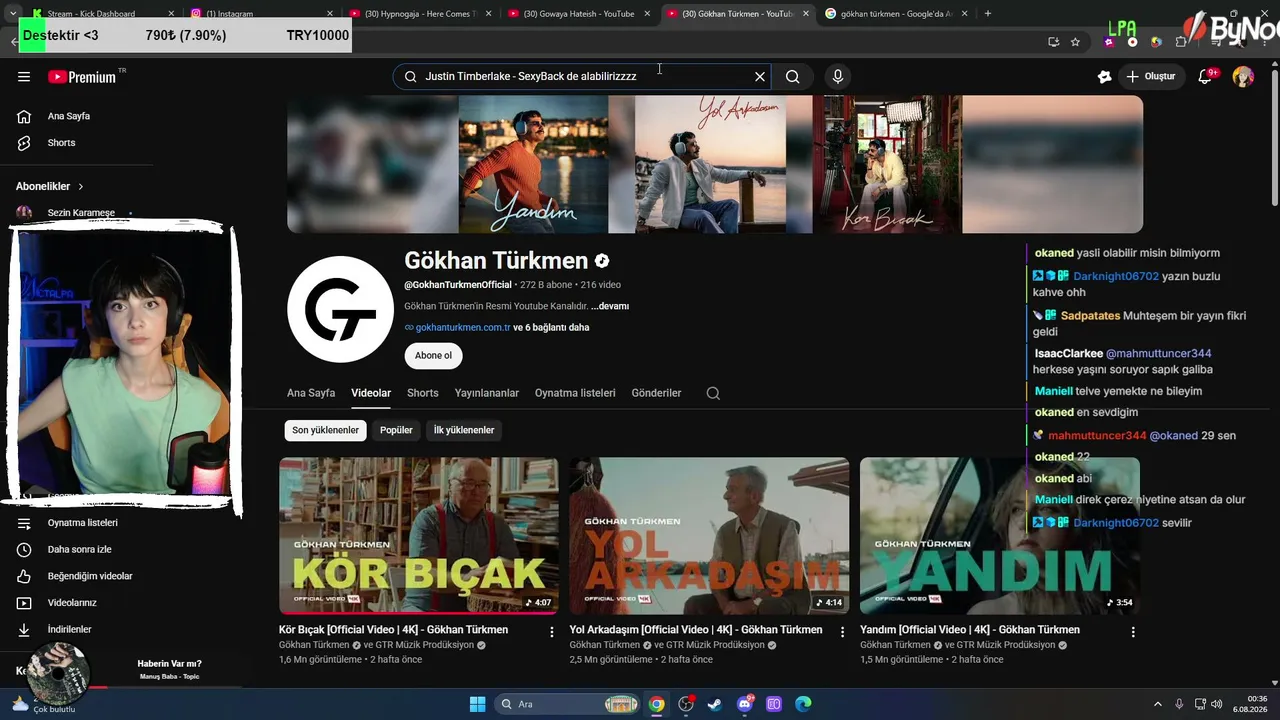1280x720 pixels.
Task: Switch to the channel Ana Sayfa tab
Action: pyautogui.click(x=311, y=393)
